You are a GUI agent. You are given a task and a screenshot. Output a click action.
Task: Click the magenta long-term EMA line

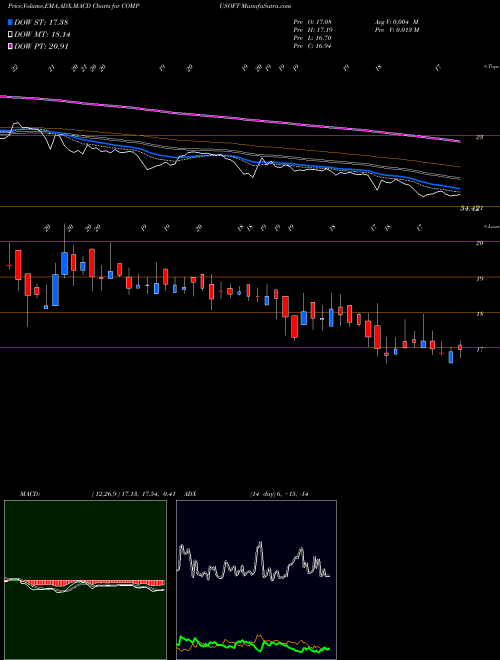pyautogui.click(x=230, y=117)
